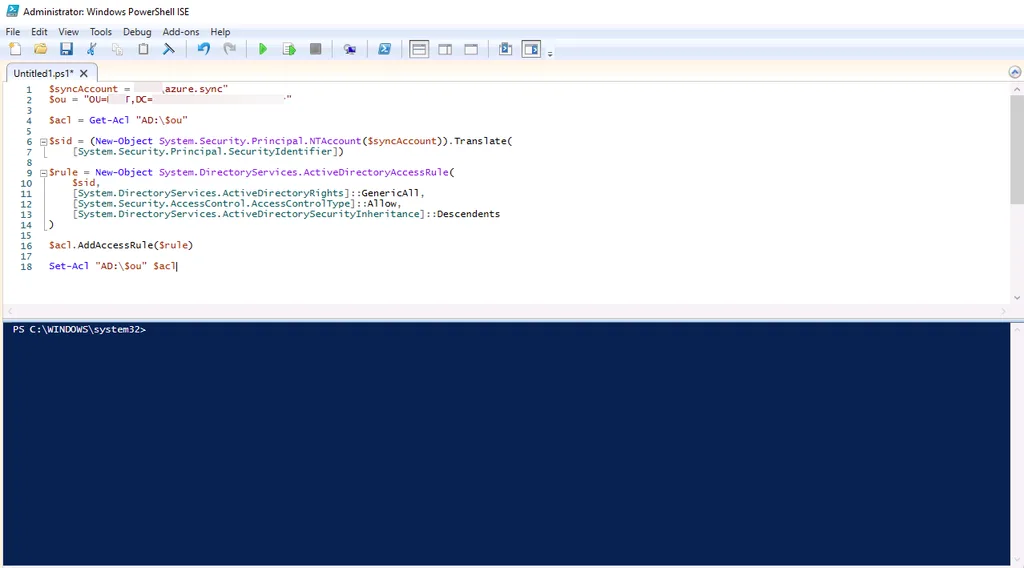The image size is (1024, 568).
Task: Run the script with green play icon
Action: [263, 49]
